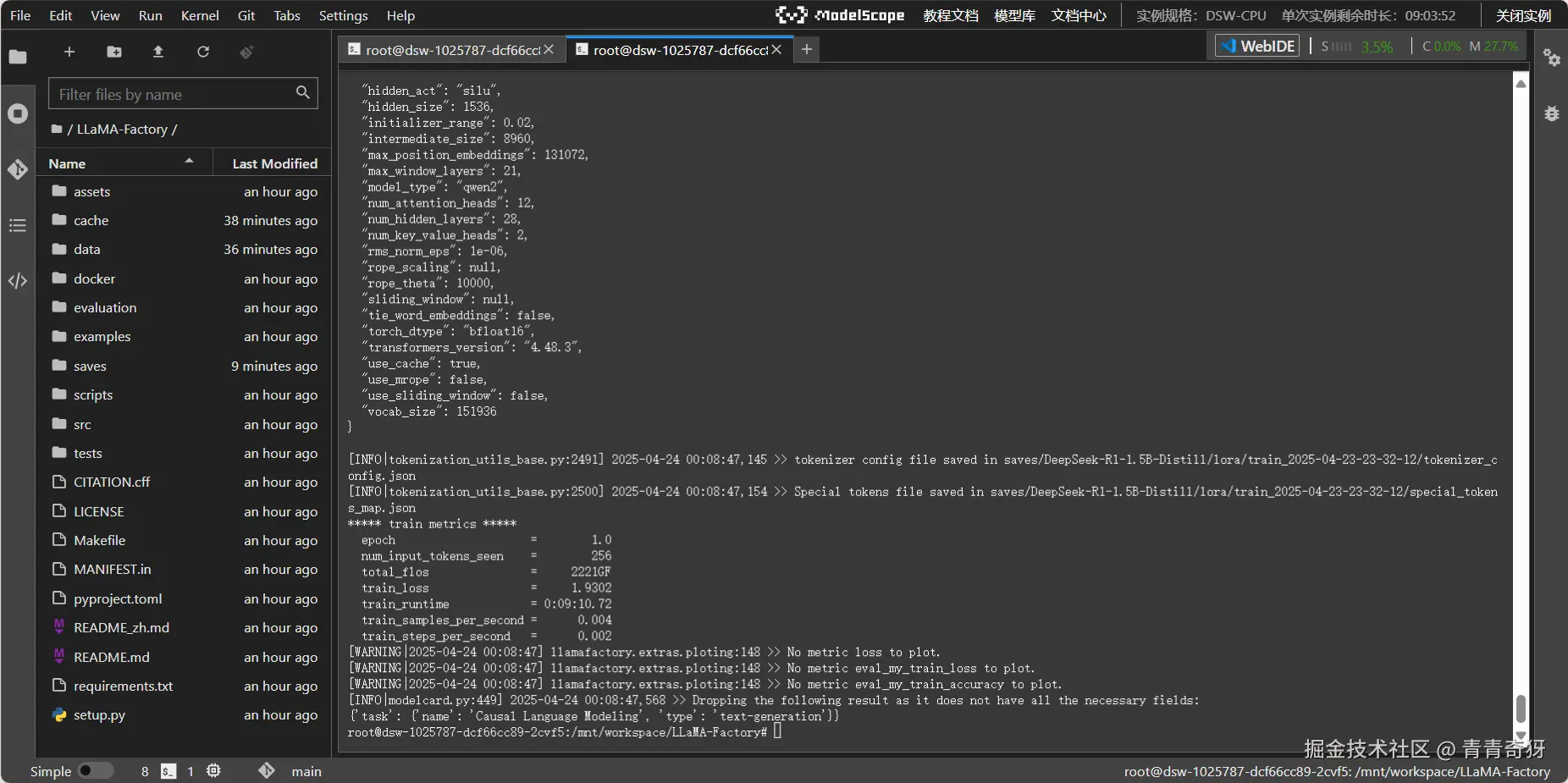Open the Help menu
1568x783 pixels.
pyautogui.click(x=401, y=15)
